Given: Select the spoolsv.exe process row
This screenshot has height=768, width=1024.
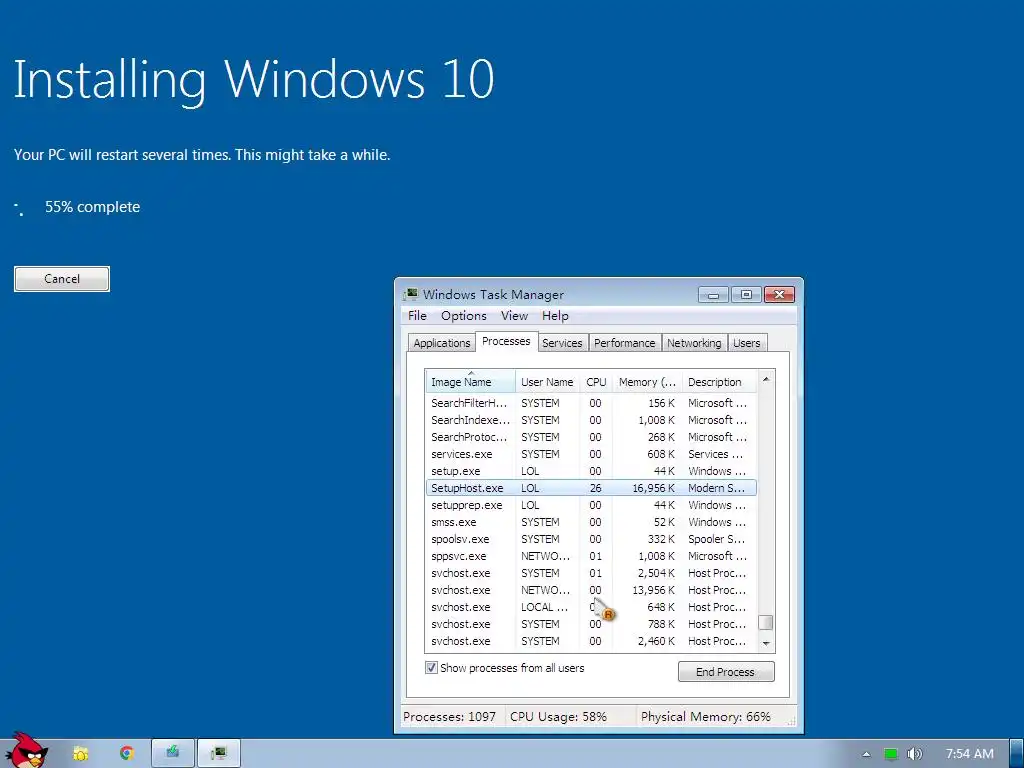Looking at the screenshot, I should pyautogui.click(x=591, y=539).
